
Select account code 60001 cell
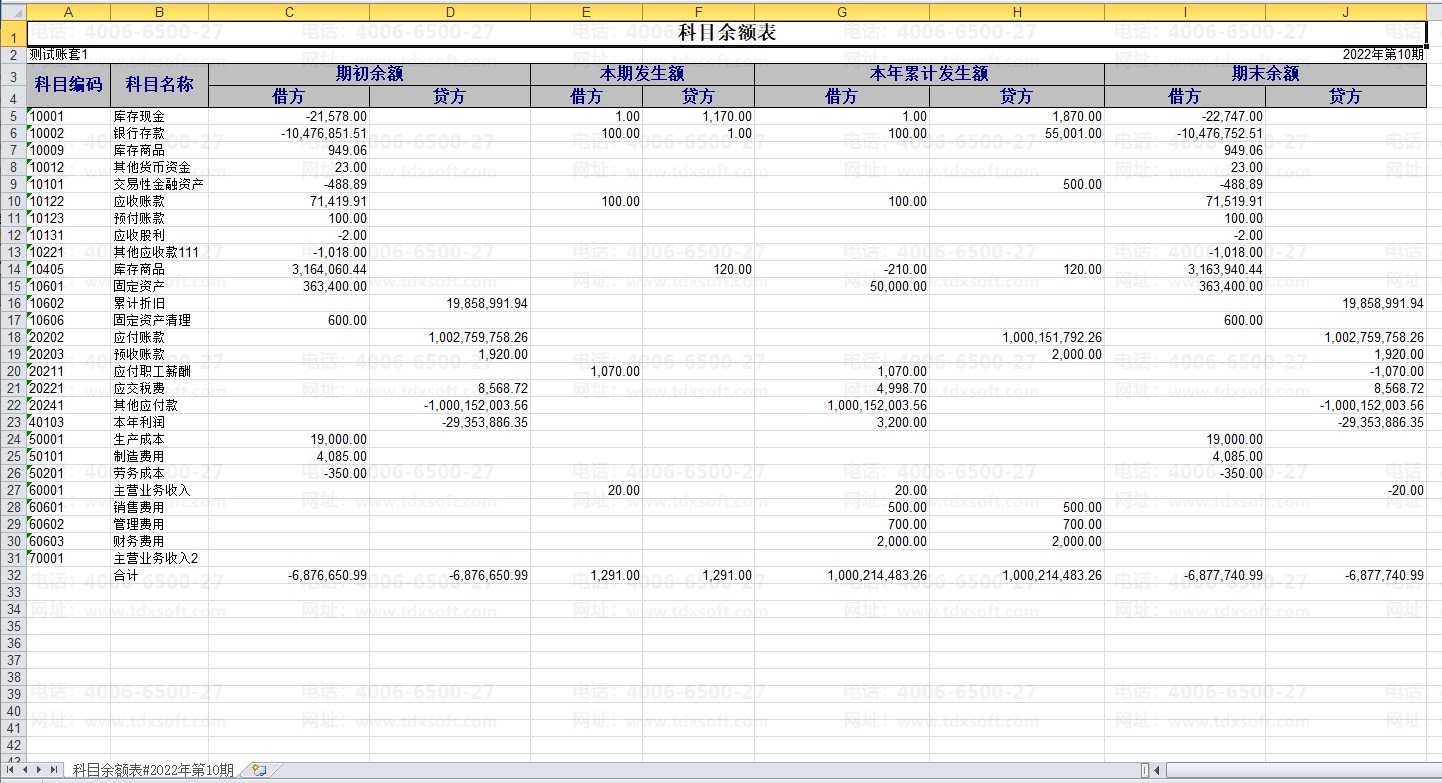point(69,490)
